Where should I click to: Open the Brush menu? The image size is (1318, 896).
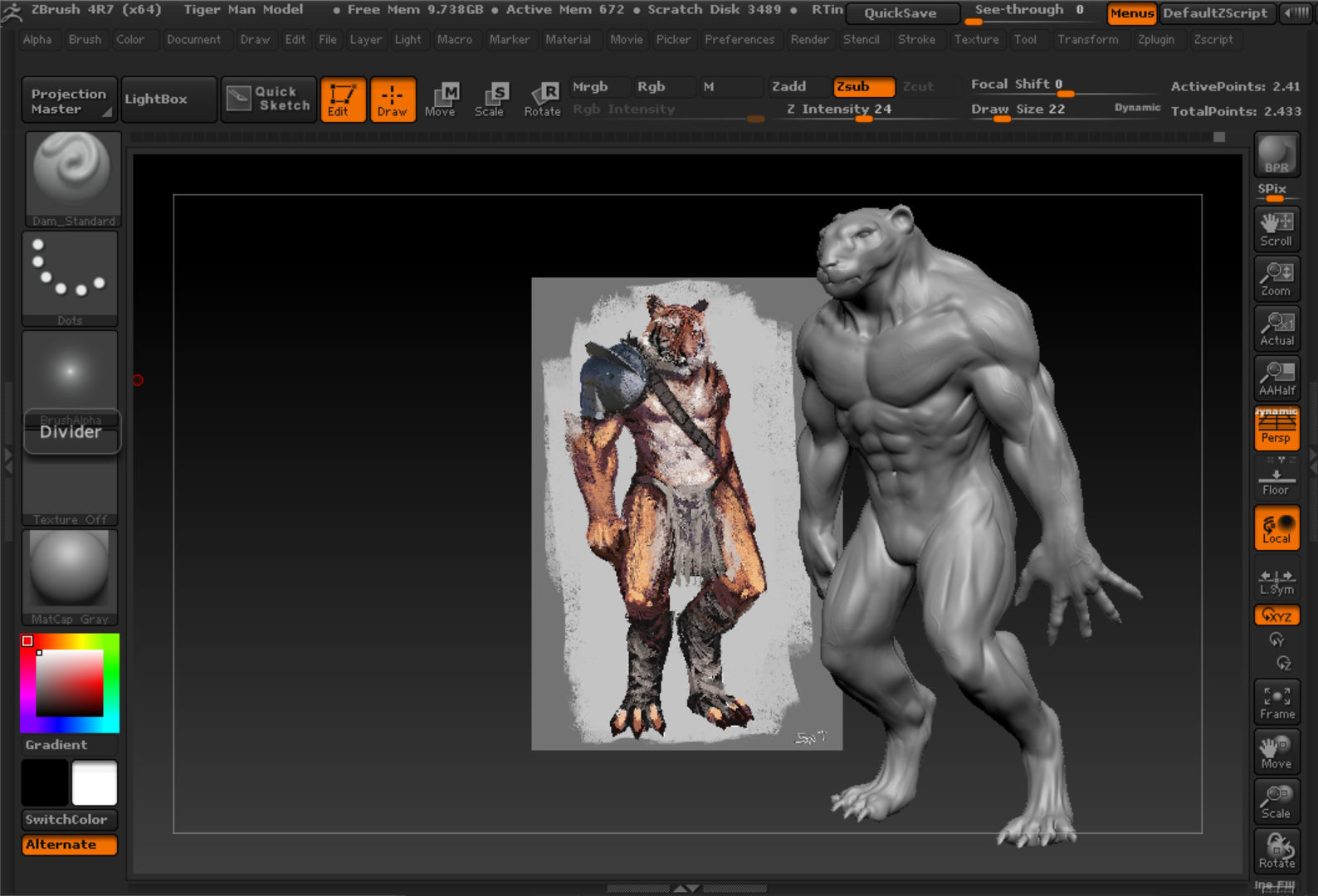tap(85, 39)
